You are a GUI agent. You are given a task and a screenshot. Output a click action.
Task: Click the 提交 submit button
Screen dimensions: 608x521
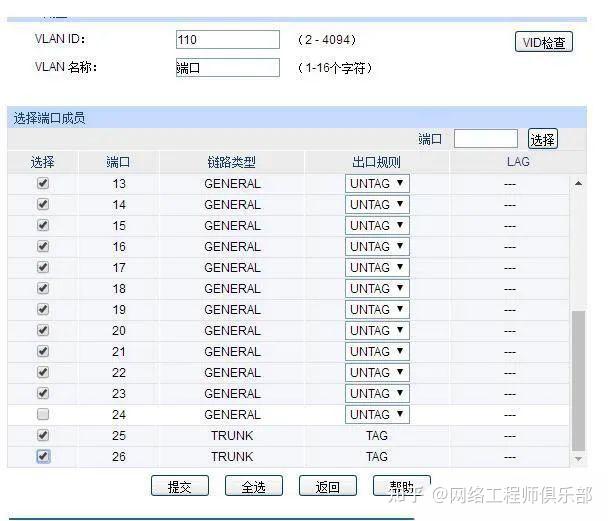179,487
